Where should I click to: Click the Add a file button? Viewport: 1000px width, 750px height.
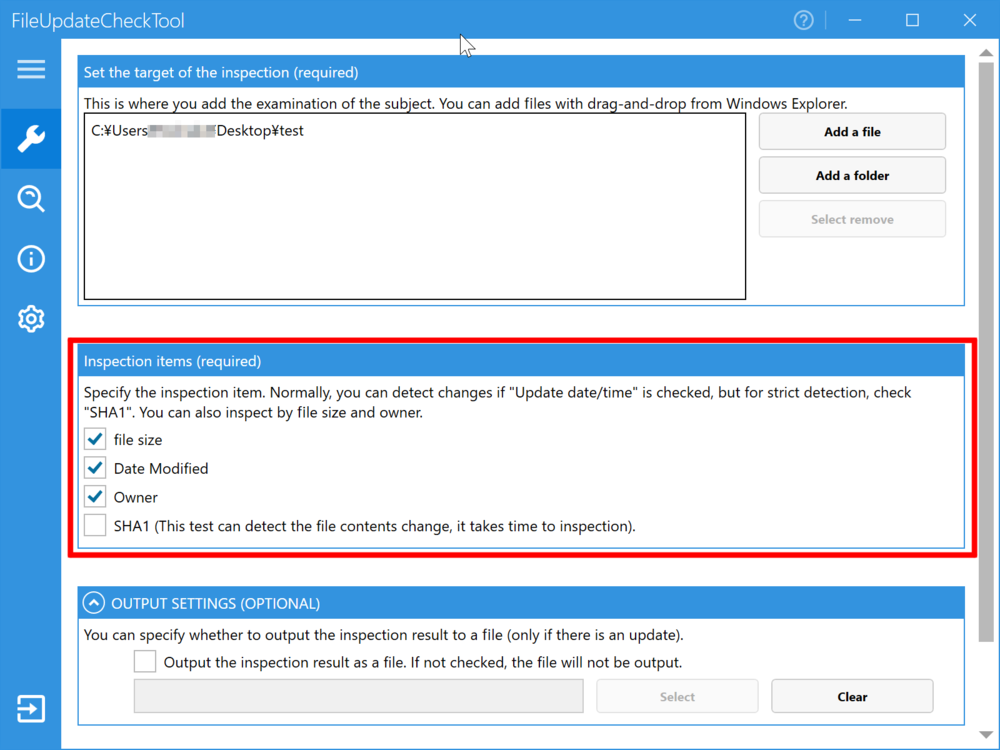pos(852,132)
